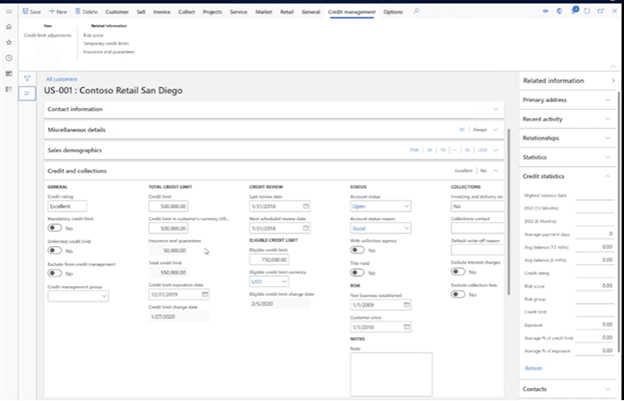The image size is (624, 401).
Task: Open calendar for Credit limit expiration date
Action: pos(205,294)
